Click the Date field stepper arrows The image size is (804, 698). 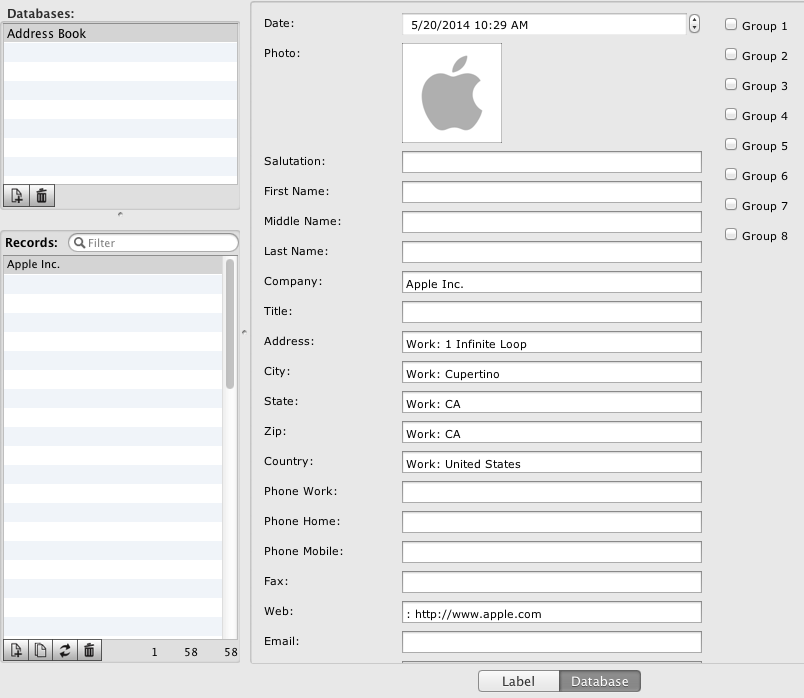point(694,24)
